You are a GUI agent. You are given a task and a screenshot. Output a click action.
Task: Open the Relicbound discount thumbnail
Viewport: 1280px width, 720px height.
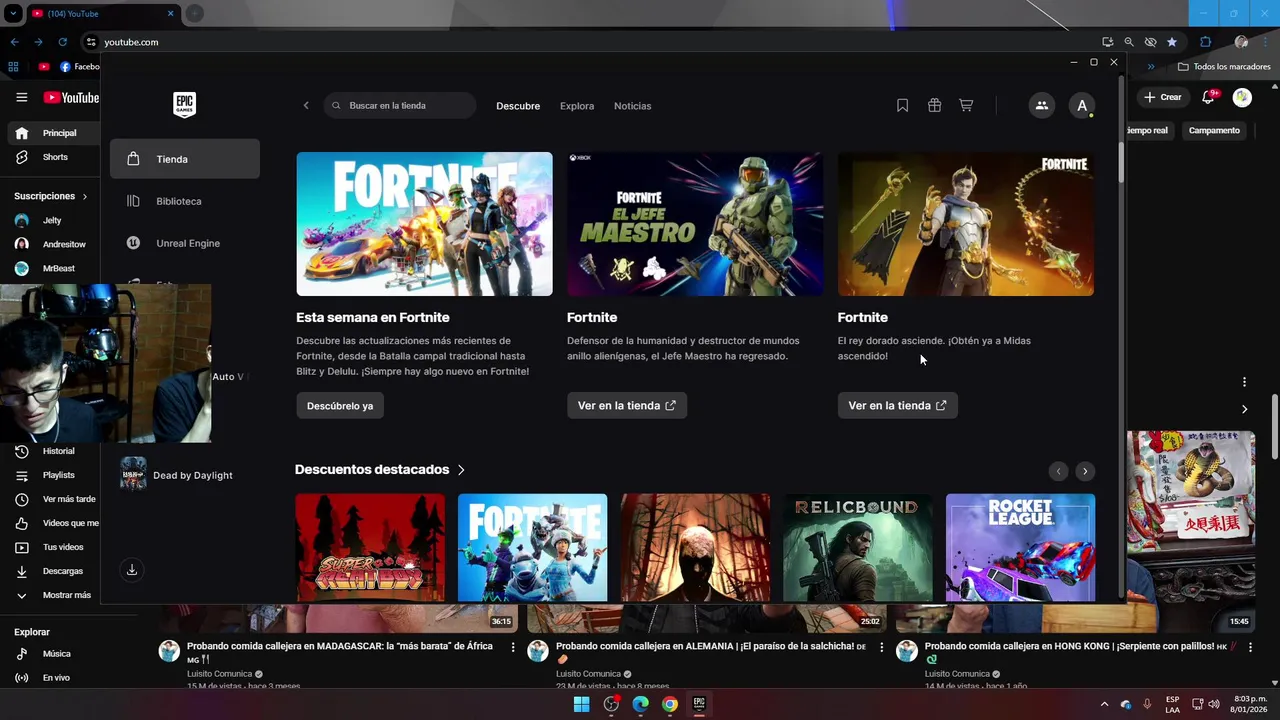pyautogui.click(x=858, y=548)
